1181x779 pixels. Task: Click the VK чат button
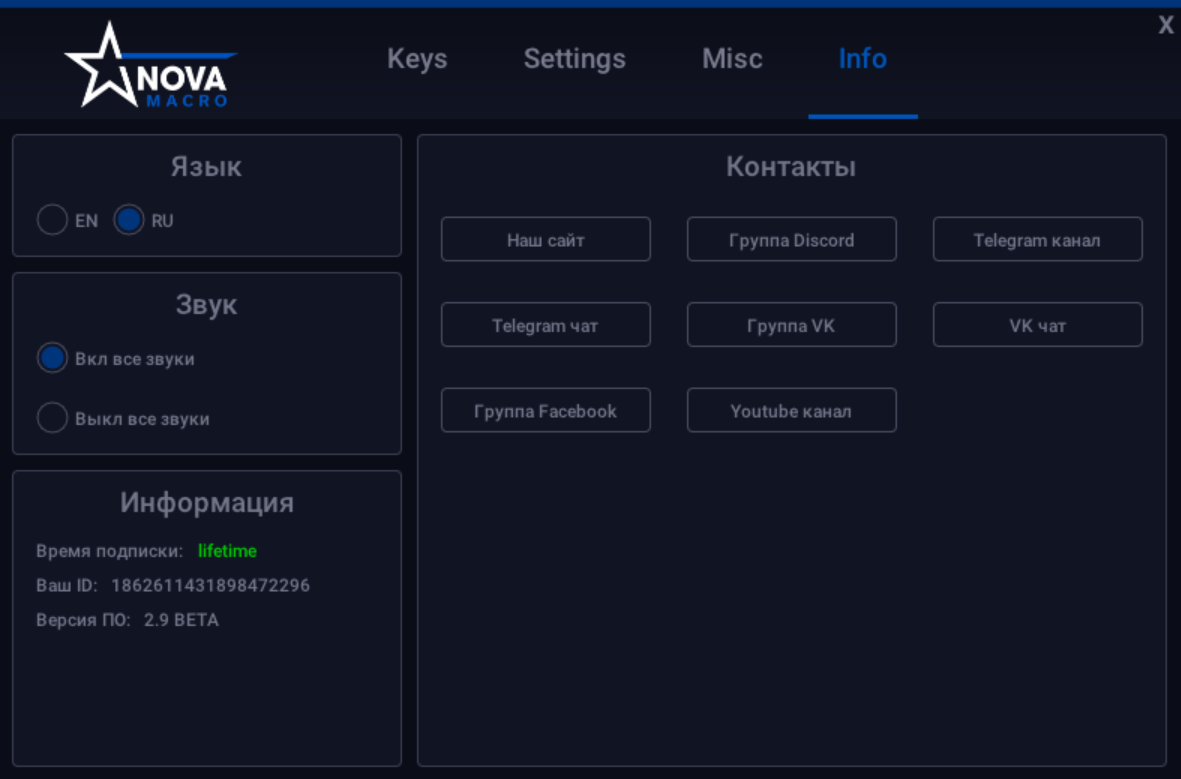1037,325
